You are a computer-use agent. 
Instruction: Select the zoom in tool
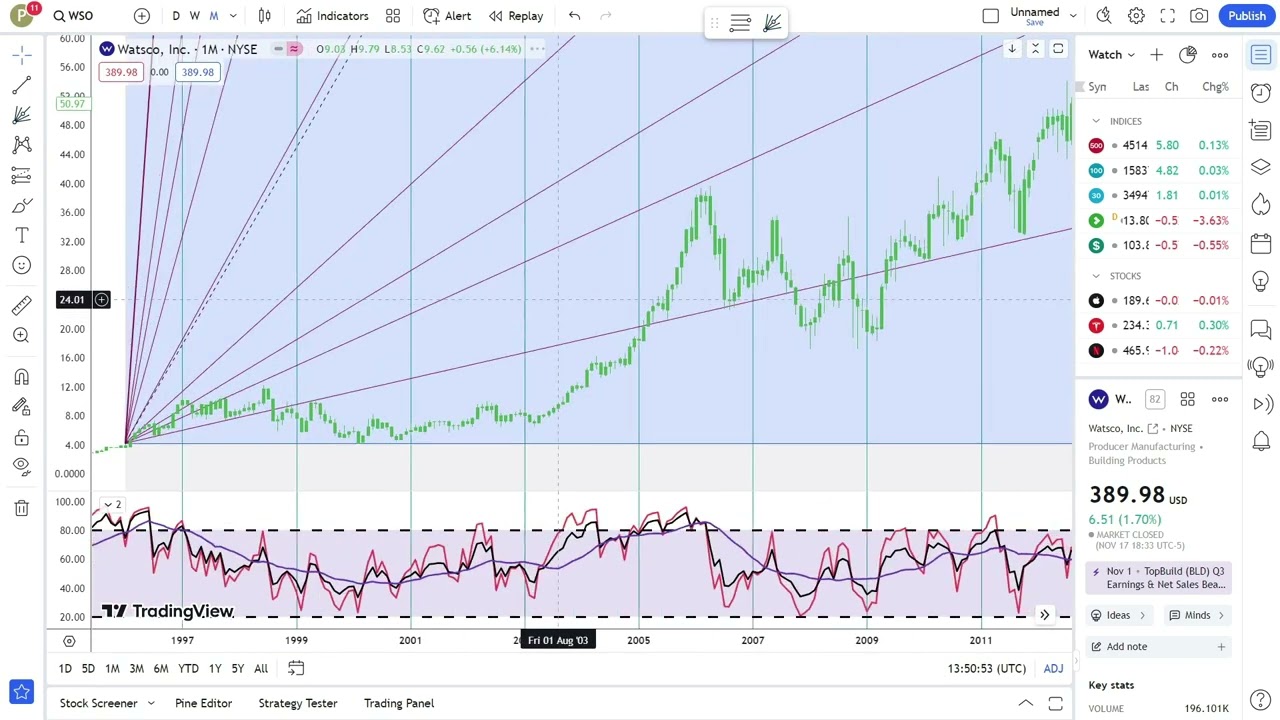pyautogui.click(x=21, y=335)
